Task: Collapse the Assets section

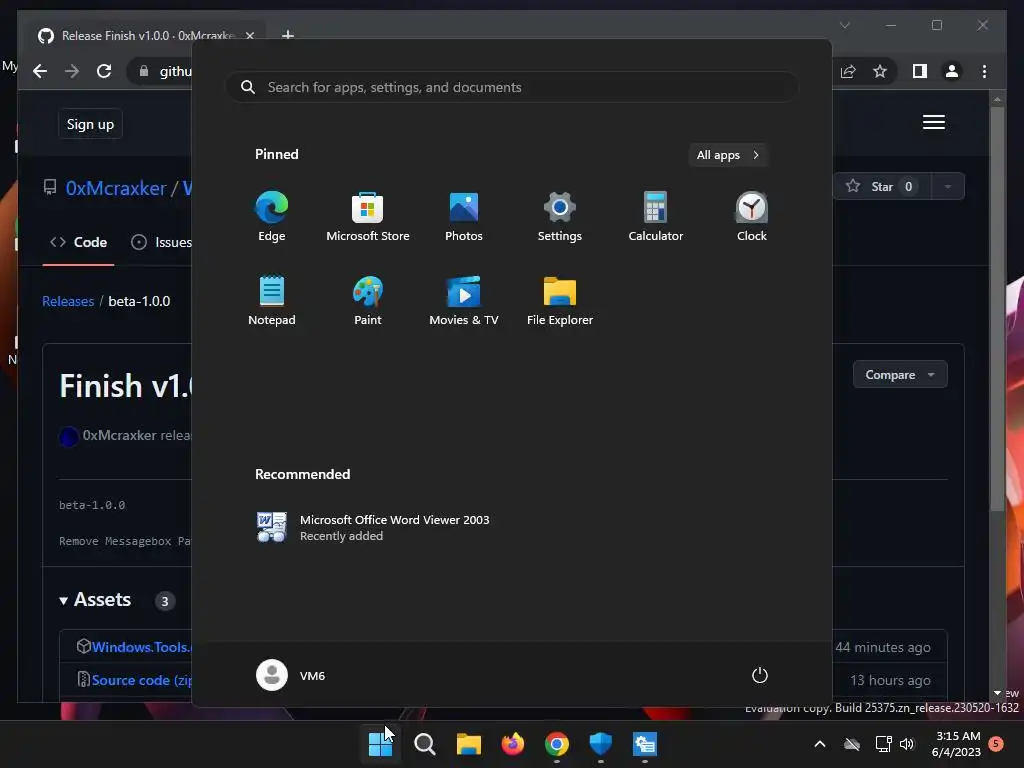Action: click(x=95, y=600)
